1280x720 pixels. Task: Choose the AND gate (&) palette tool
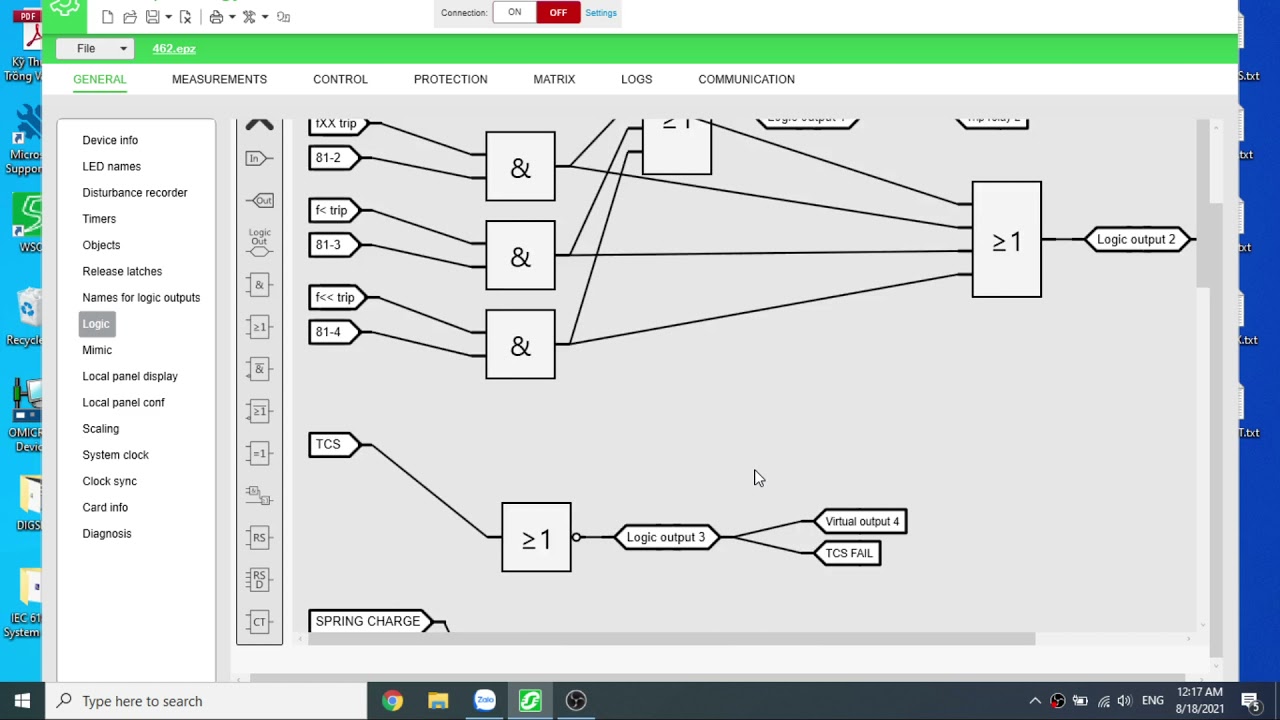pyautogui.click(x=259, y=285)
